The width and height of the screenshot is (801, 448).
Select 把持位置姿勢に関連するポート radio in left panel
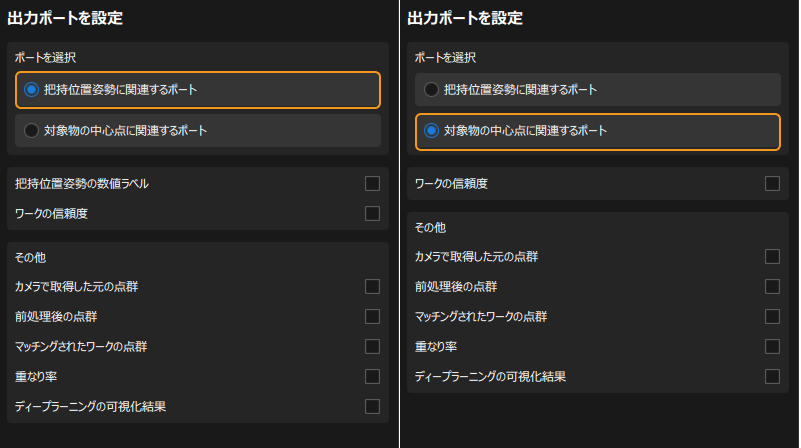click(x=32, y=90)
